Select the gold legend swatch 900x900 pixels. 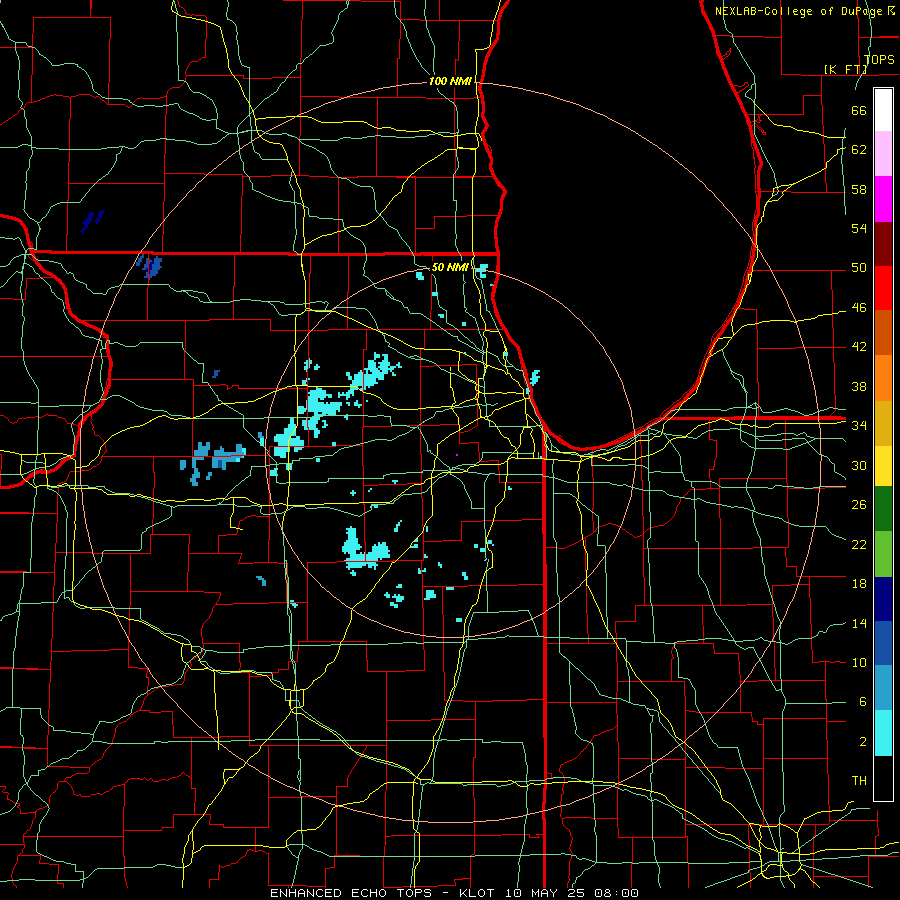pos(883,424)
